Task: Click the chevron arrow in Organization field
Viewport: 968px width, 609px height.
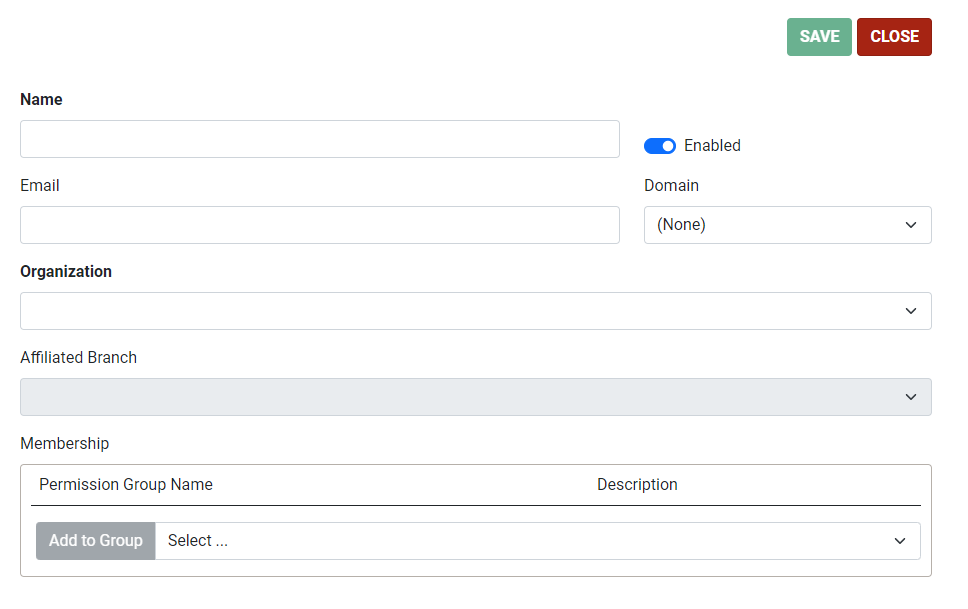Action: pos(911,311)
